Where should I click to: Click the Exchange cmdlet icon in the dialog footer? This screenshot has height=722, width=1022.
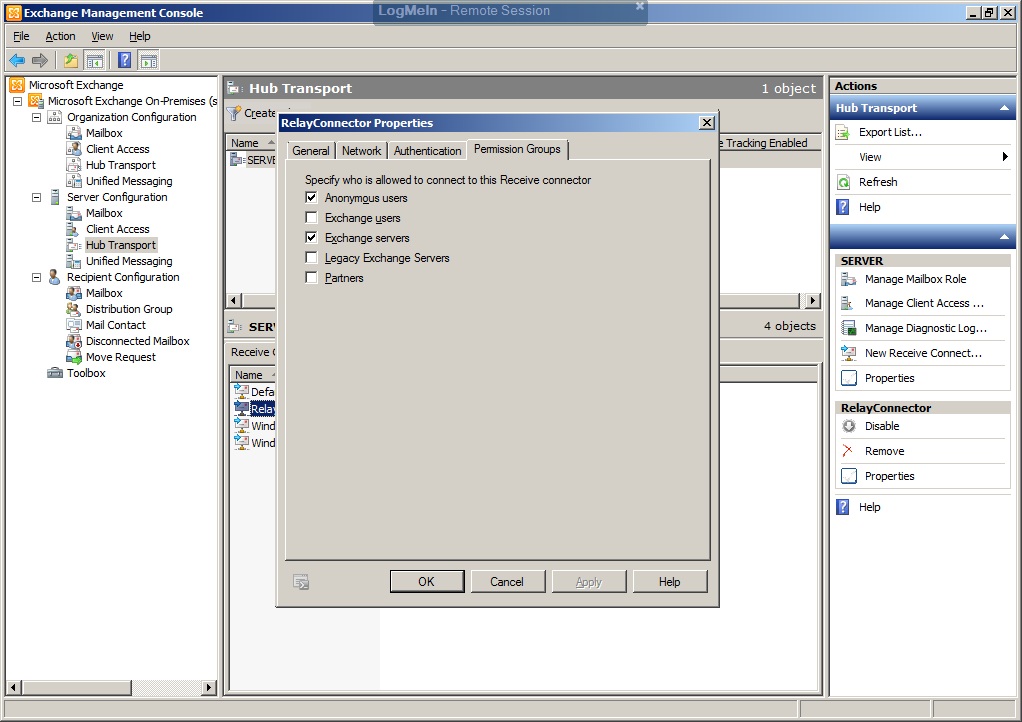click(x=301, y=582)
